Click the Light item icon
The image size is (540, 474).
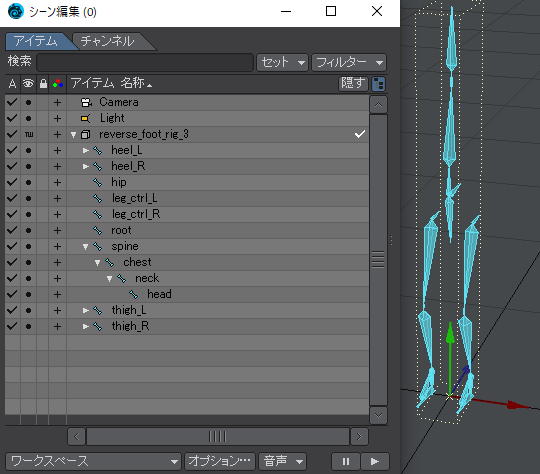click(x=85, y=118)
